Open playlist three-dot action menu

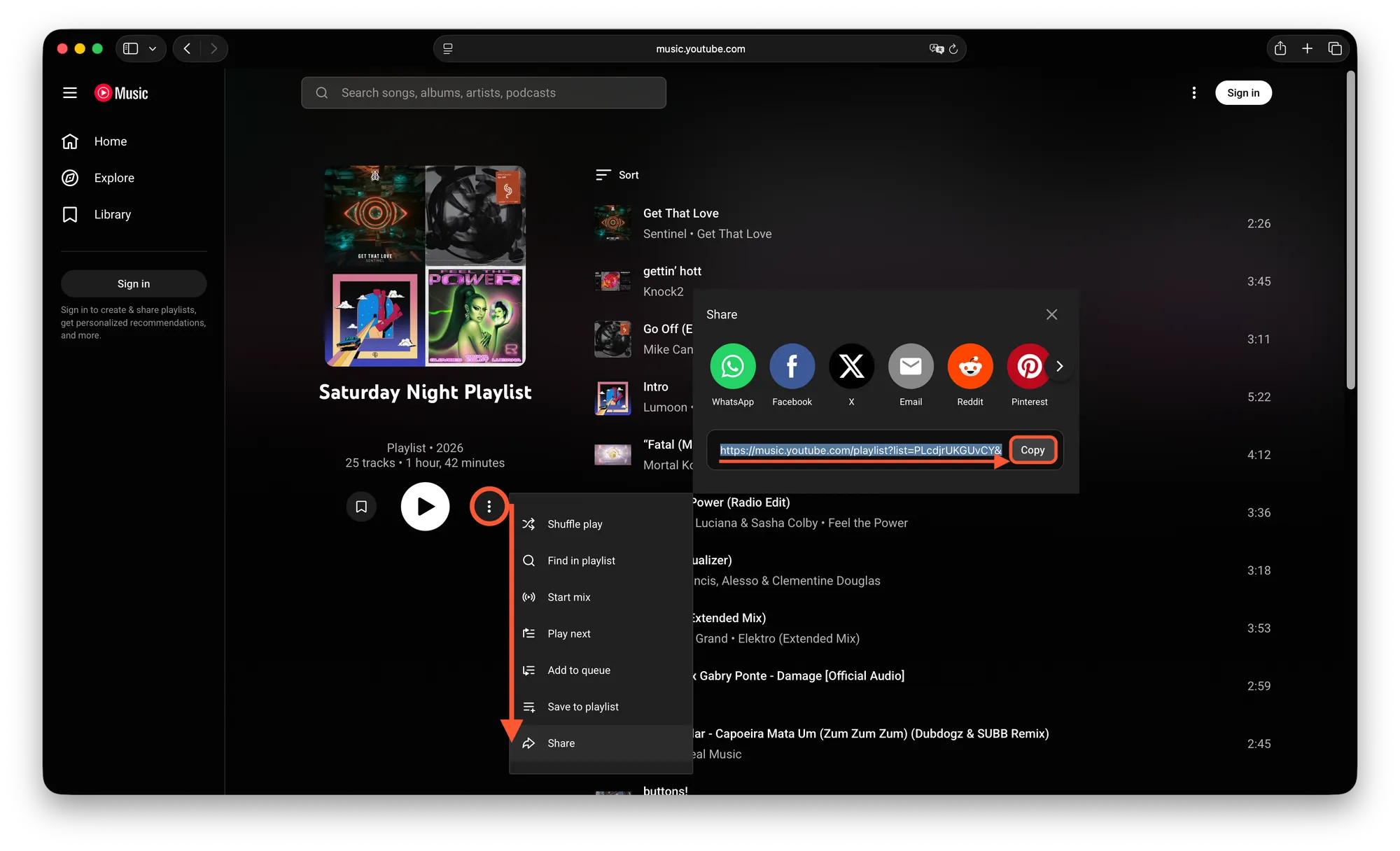(x=489, y=507)
